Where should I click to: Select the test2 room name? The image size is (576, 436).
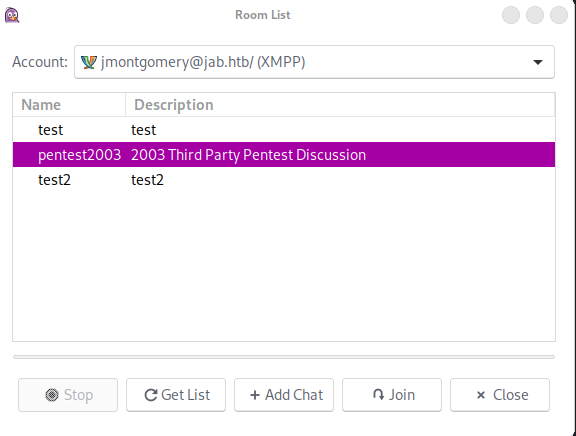54,180
